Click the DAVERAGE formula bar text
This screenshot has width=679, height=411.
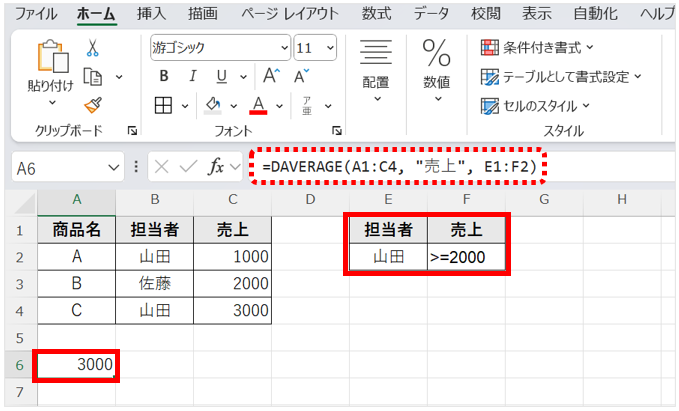[399, 166]
